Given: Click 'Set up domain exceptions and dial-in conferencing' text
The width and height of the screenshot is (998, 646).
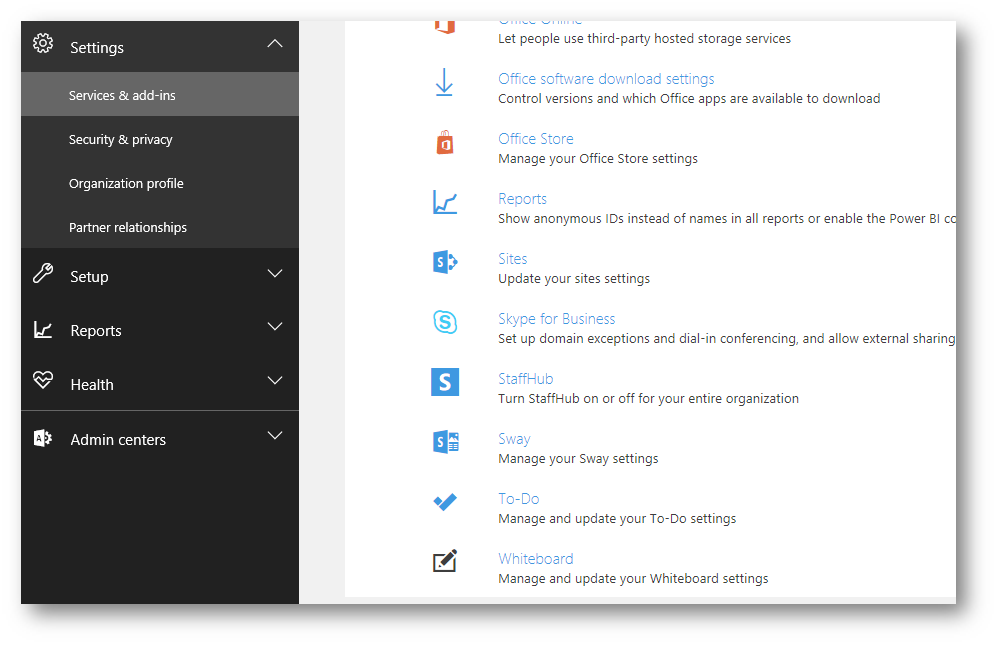Looking at the screenshot, I should (727, 339).
